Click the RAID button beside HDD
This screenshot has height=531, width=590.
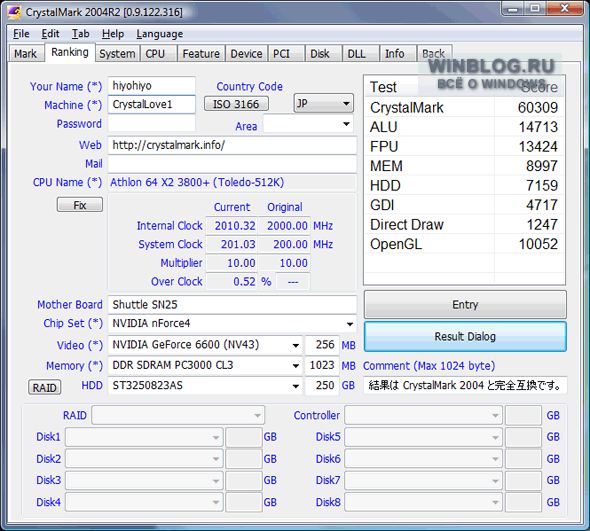tap(44, 387)
